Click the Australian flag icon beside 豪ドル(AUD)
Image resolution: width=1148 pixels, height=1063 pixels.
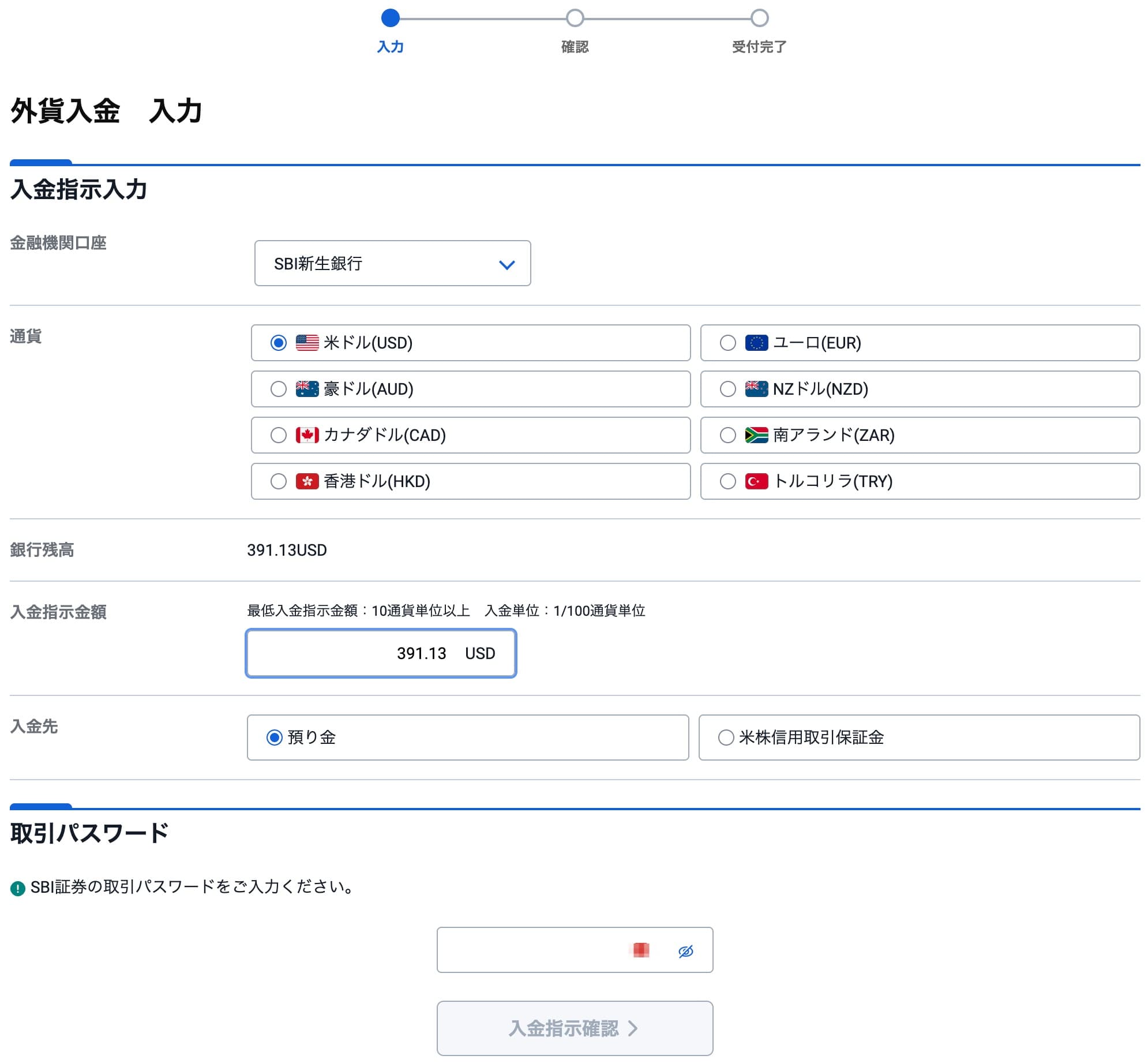[306, 389]
